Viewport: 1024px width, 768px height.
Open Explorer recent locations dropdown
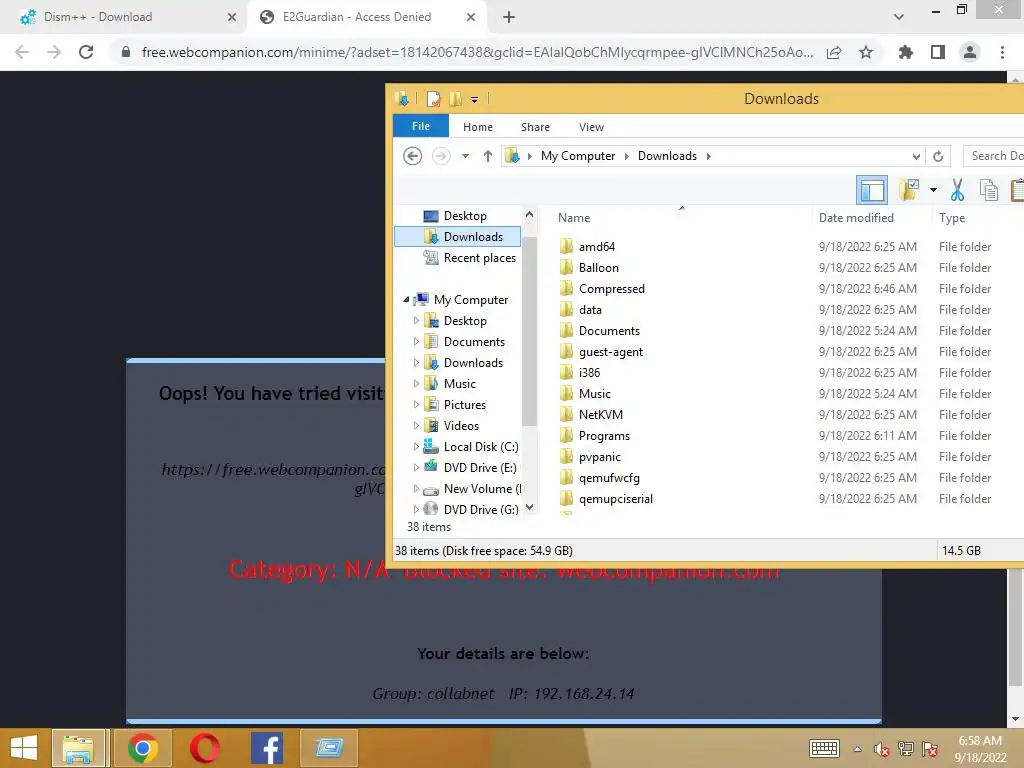pos(466,156)
